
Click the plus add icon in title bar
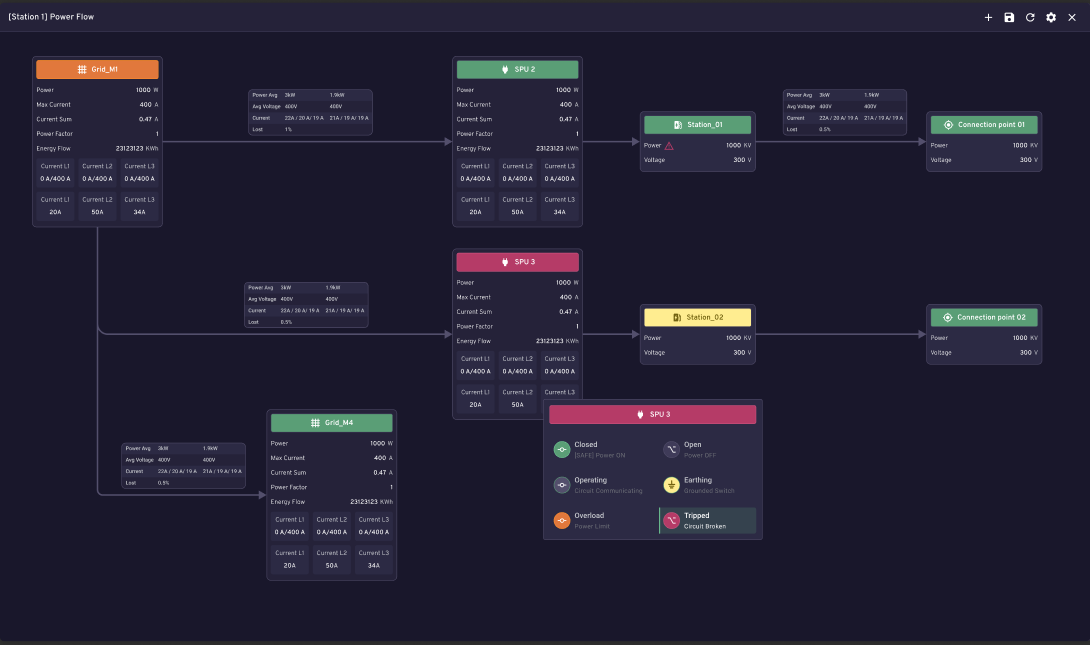988,17
